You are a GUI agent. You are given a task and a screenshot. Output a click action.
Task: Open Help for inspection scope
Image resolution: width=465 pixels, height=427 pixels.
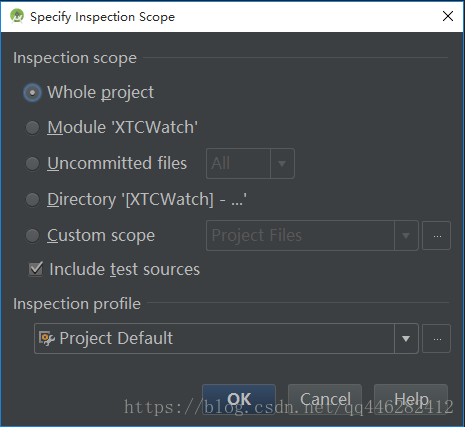(411, 399)
